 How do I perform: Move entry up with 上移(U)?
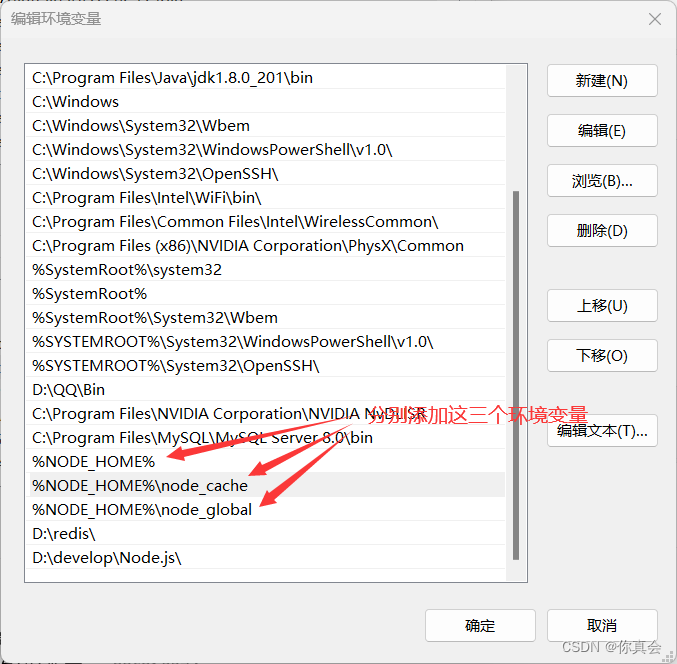tap(602, 306)
